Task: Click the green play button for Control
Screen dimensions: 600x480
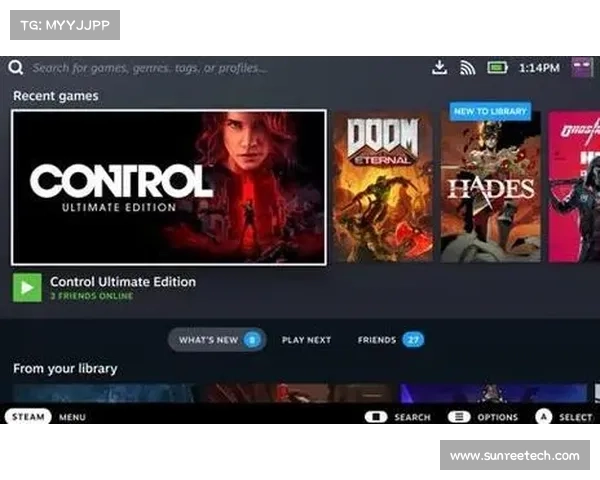Action: 27,287
